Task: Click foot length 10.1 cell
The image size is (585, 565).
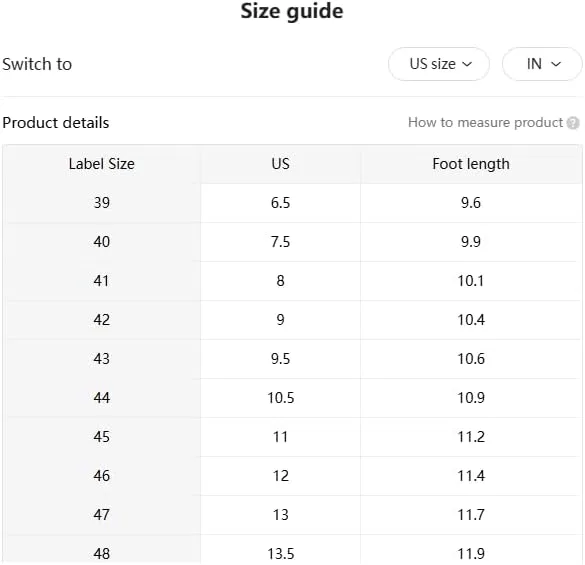Action: (x=471, y=281)
